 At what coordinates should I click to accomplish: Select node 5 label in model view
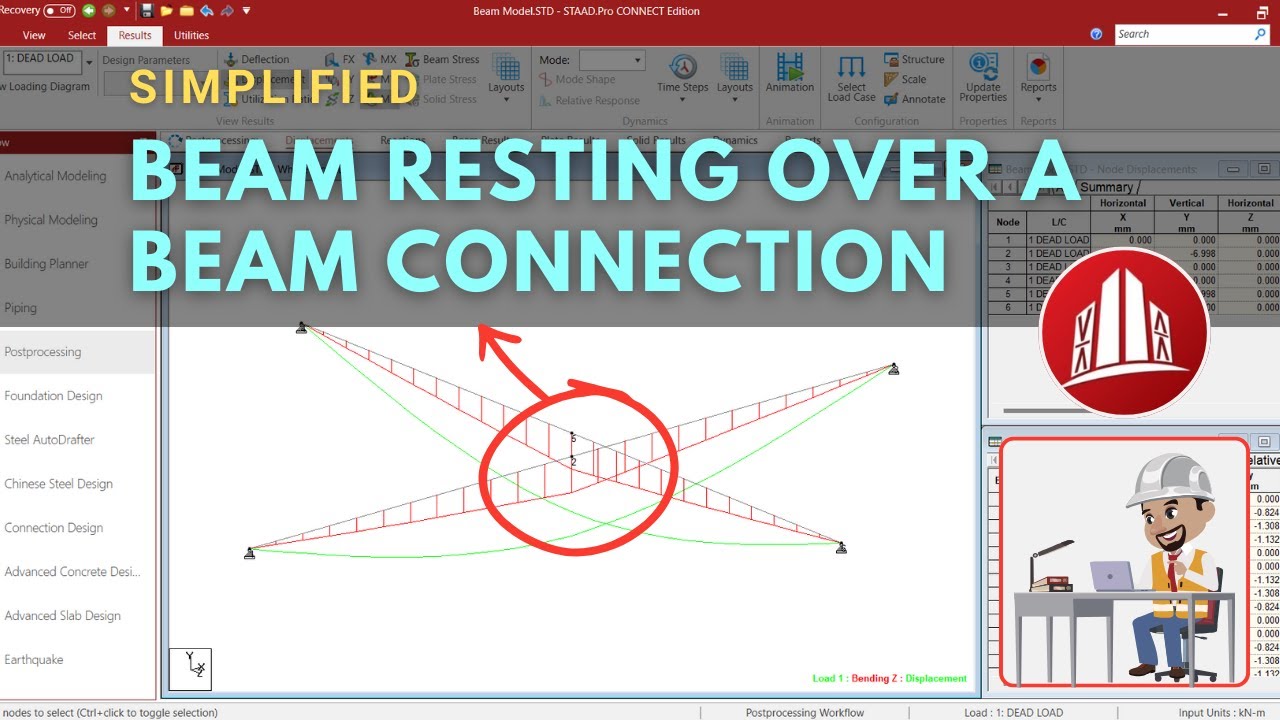(x=573, y=438)
